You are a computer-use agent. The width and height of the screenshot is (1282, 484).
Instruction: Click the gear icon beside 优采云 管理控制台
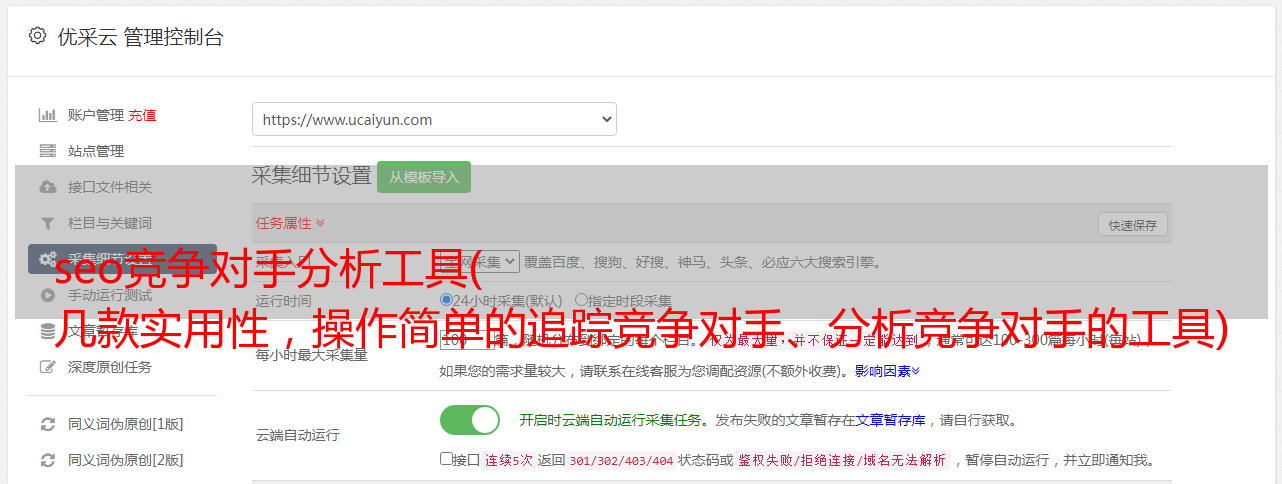click(x=37, y=36)
